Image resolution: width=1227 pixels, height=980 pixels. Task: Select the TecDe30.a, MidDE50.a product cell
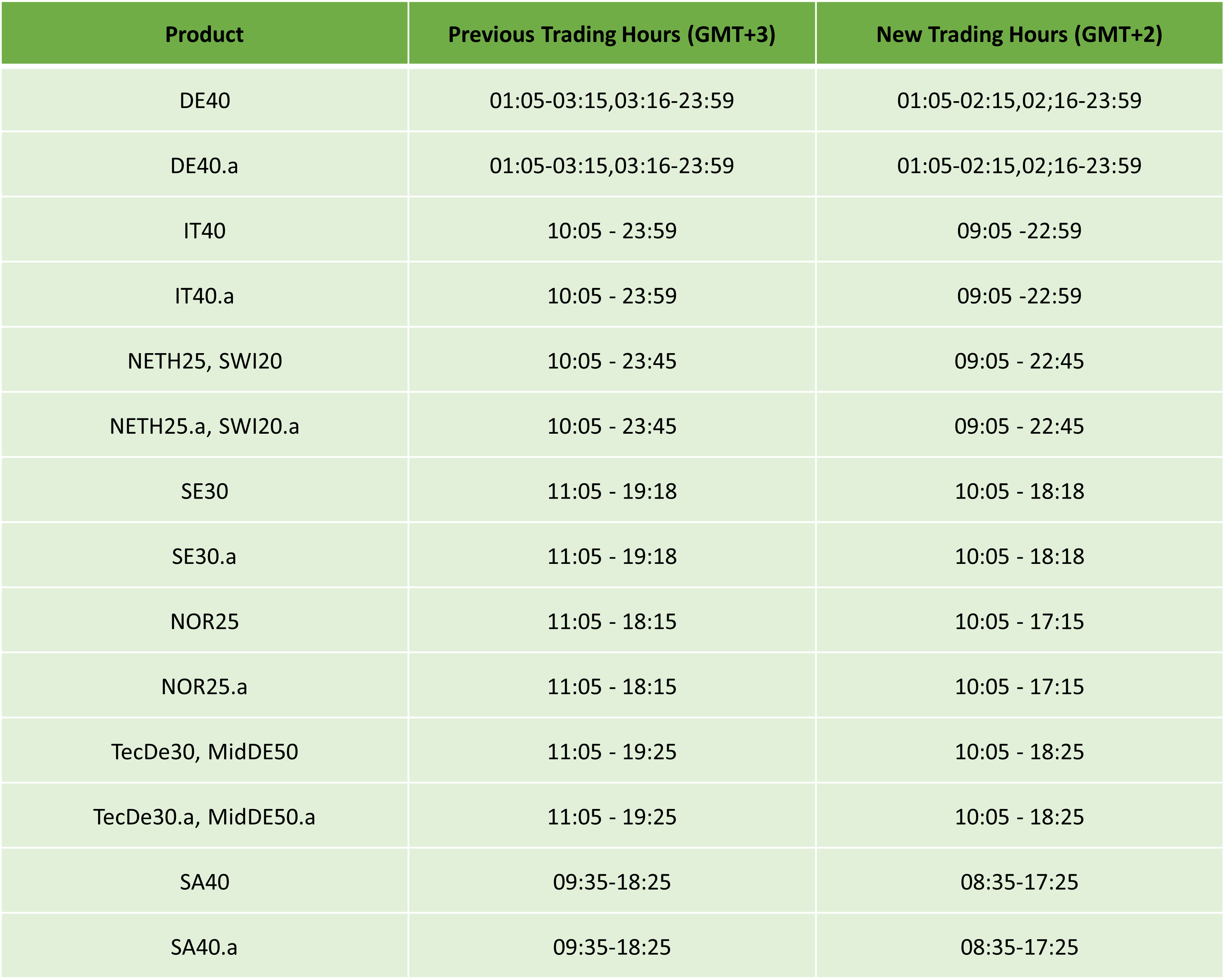(204, 817)
